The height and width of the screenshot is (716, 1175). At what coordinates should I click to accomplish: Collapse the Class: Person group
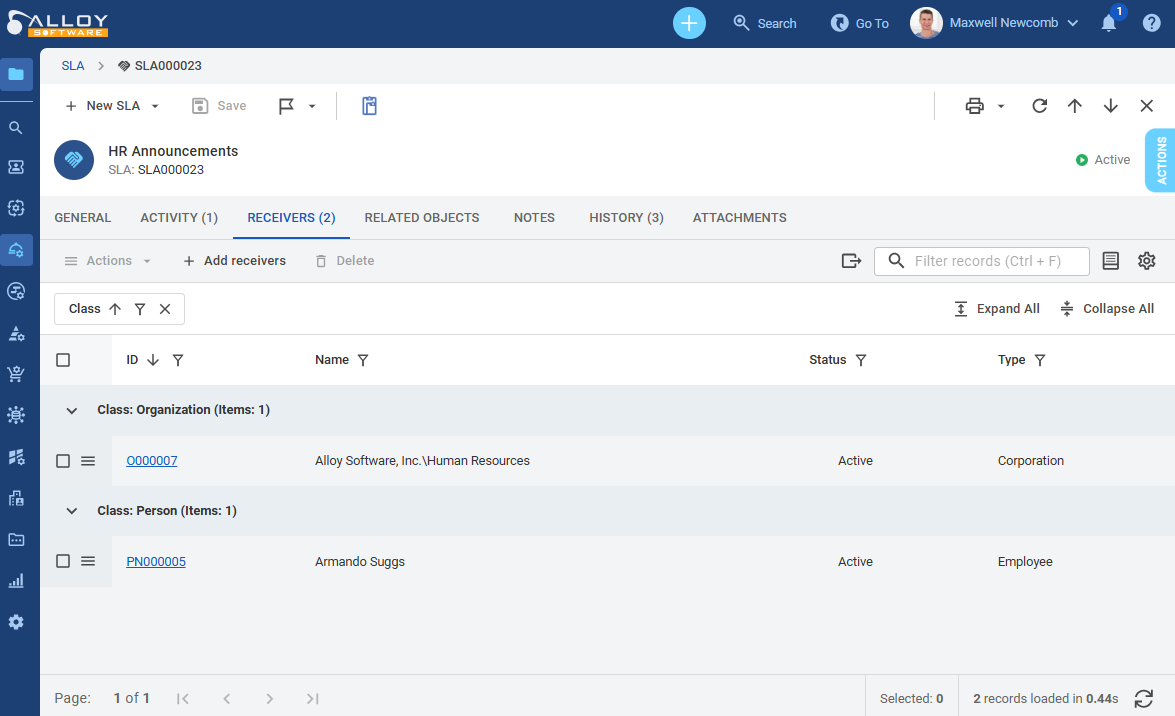pyautogui.click(x=71, y=511)
